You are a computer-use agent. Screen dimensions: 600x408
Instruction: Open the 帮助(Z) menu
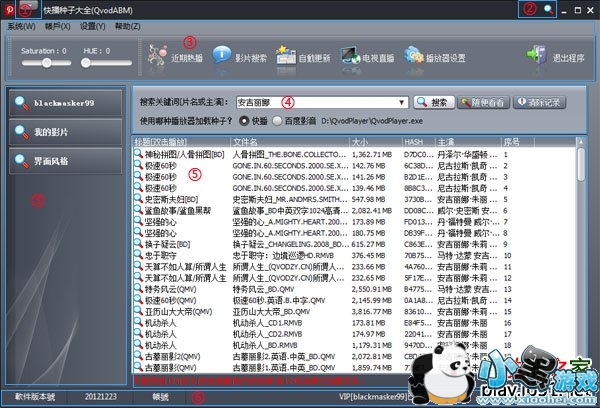tap(127, 26)
